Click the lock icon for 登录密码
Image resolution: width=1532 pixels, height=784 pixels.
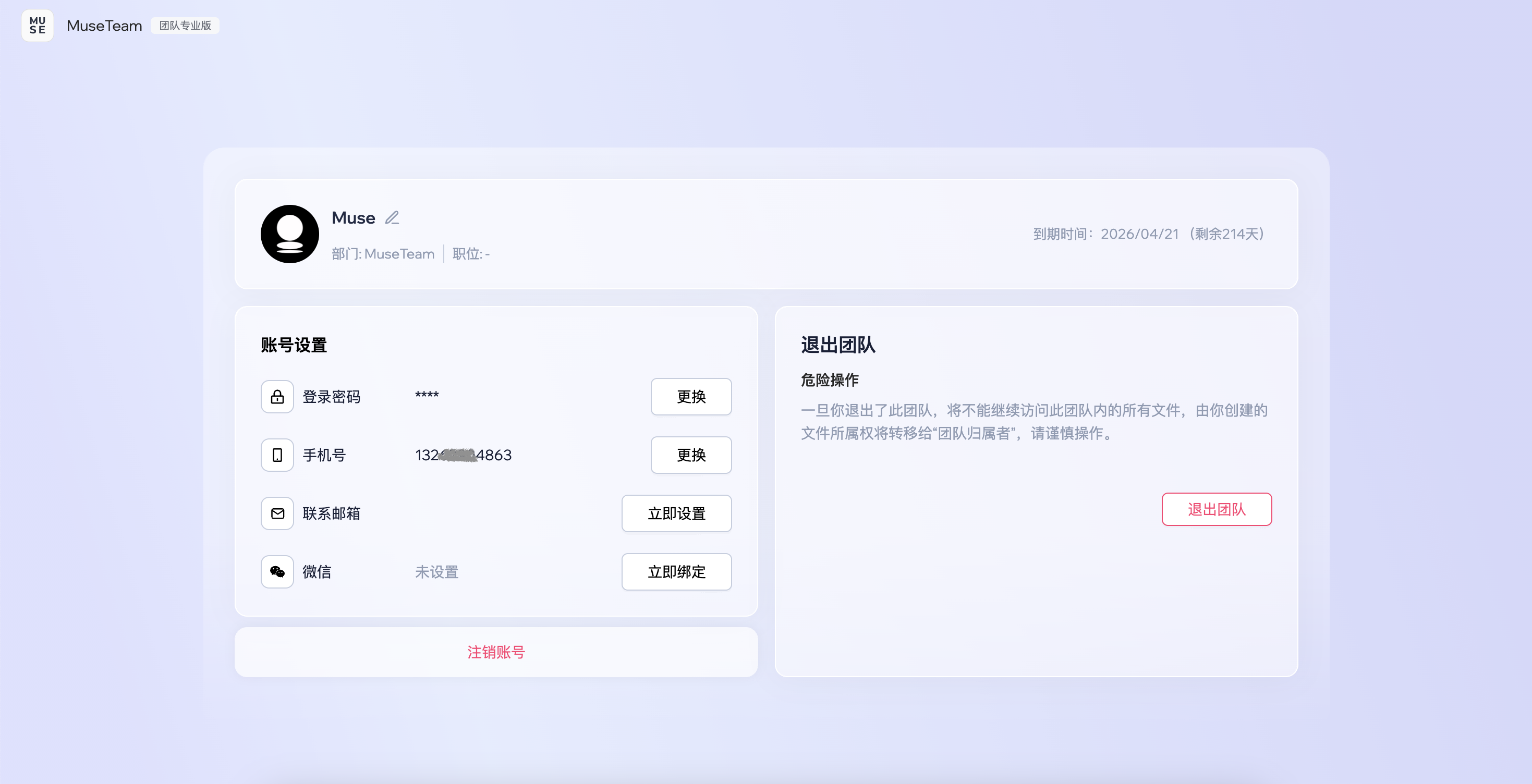pyautogui.click(x=277, y=397)
